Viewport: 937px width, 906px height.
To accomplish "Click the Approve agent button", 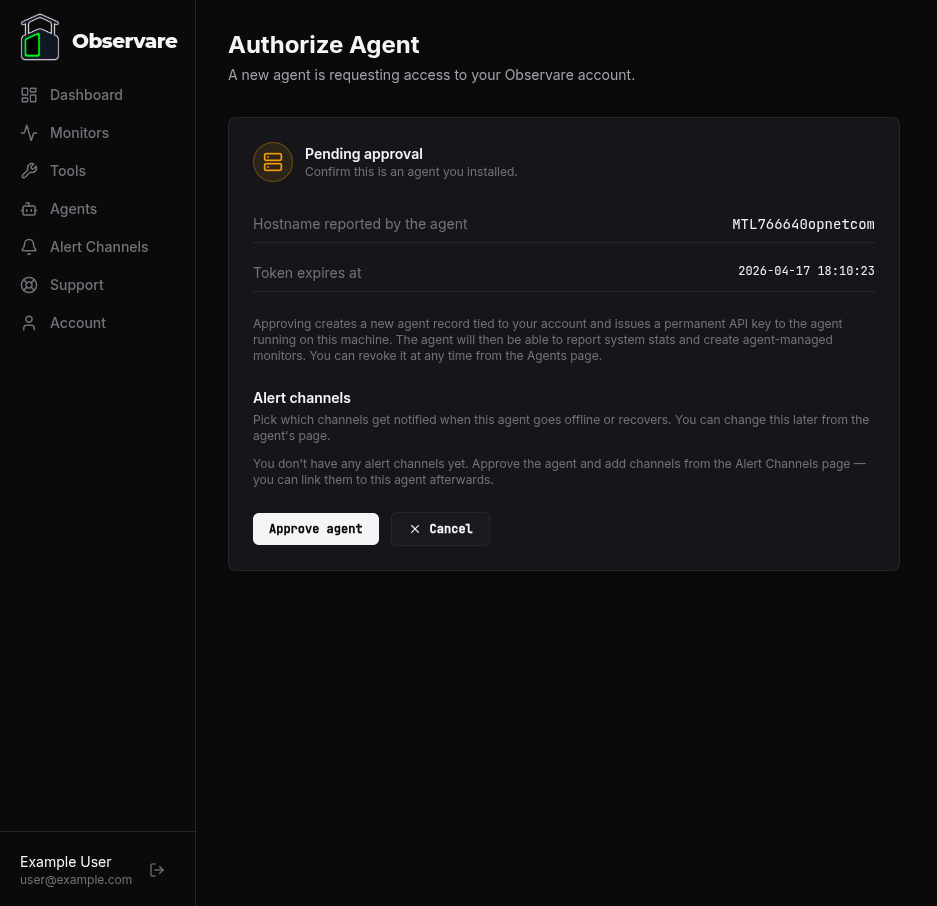I will [x=316, y=529].
